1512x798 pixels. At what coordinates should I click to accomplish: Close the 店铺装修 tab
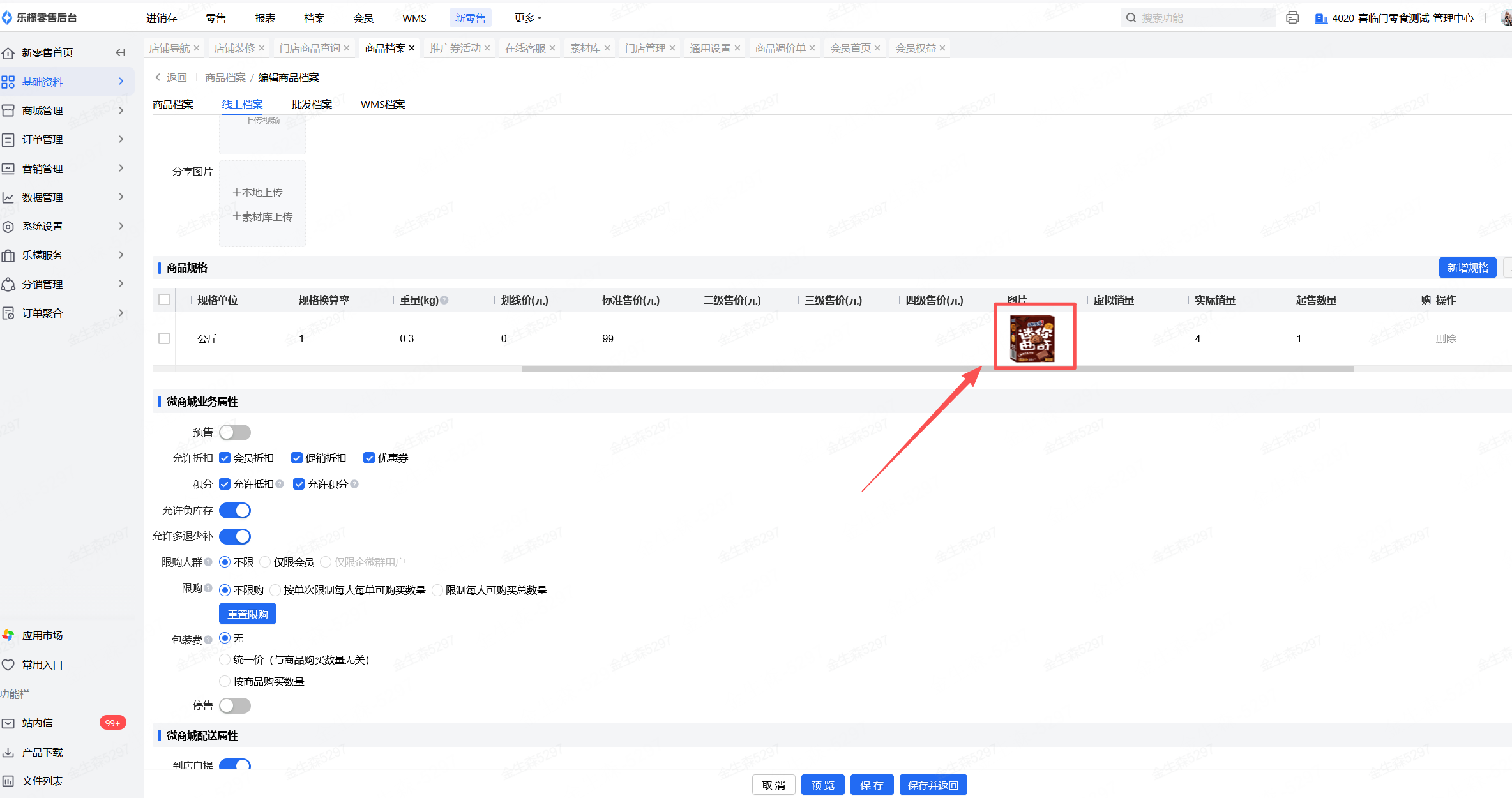[262, 48]
